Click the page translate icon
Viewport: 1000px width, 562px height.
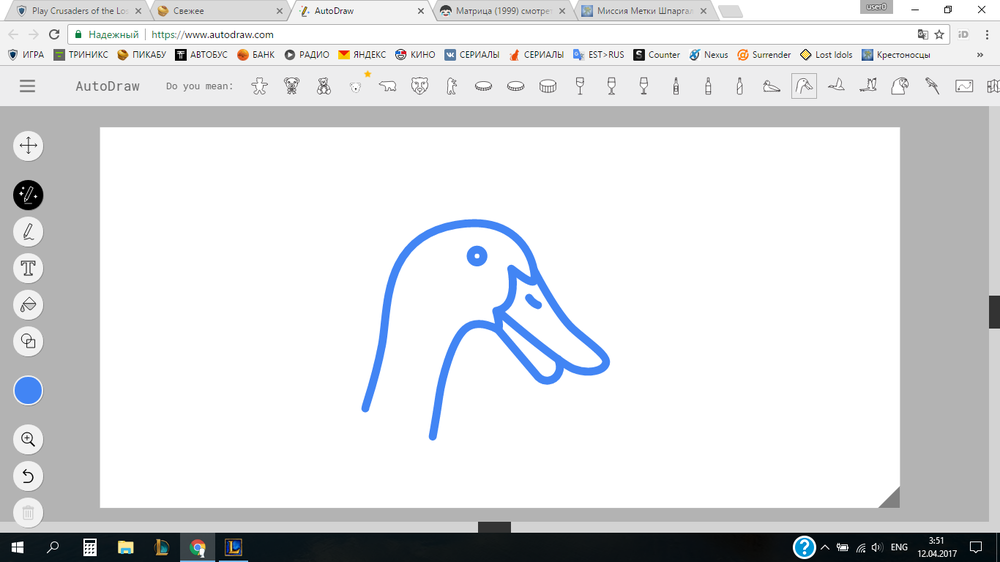[923, 34]
